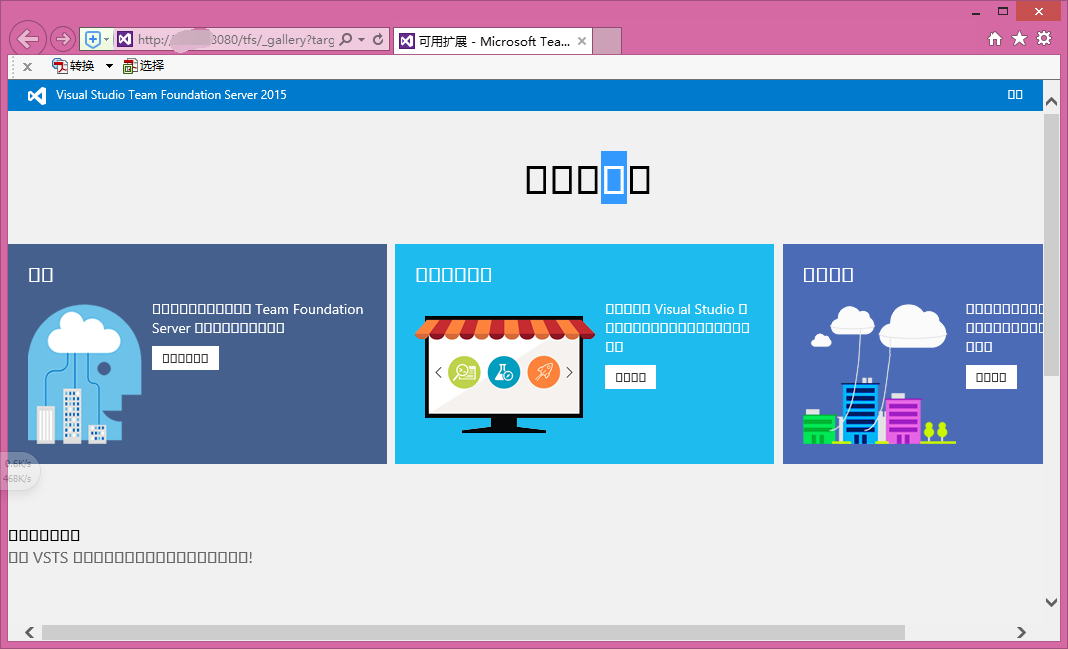Click the Visual Studio logo in blue header

[x=37, y=95]
